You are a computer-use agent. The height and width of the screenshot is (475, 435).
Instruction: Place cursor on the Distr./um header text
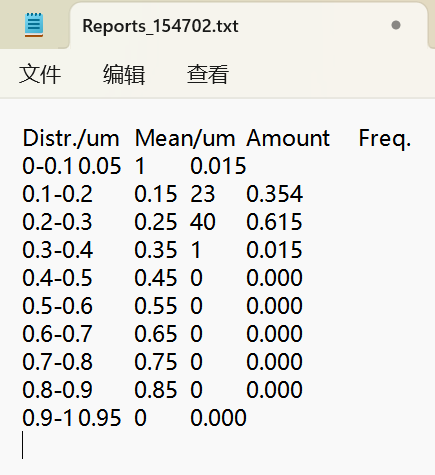(71, 138)
